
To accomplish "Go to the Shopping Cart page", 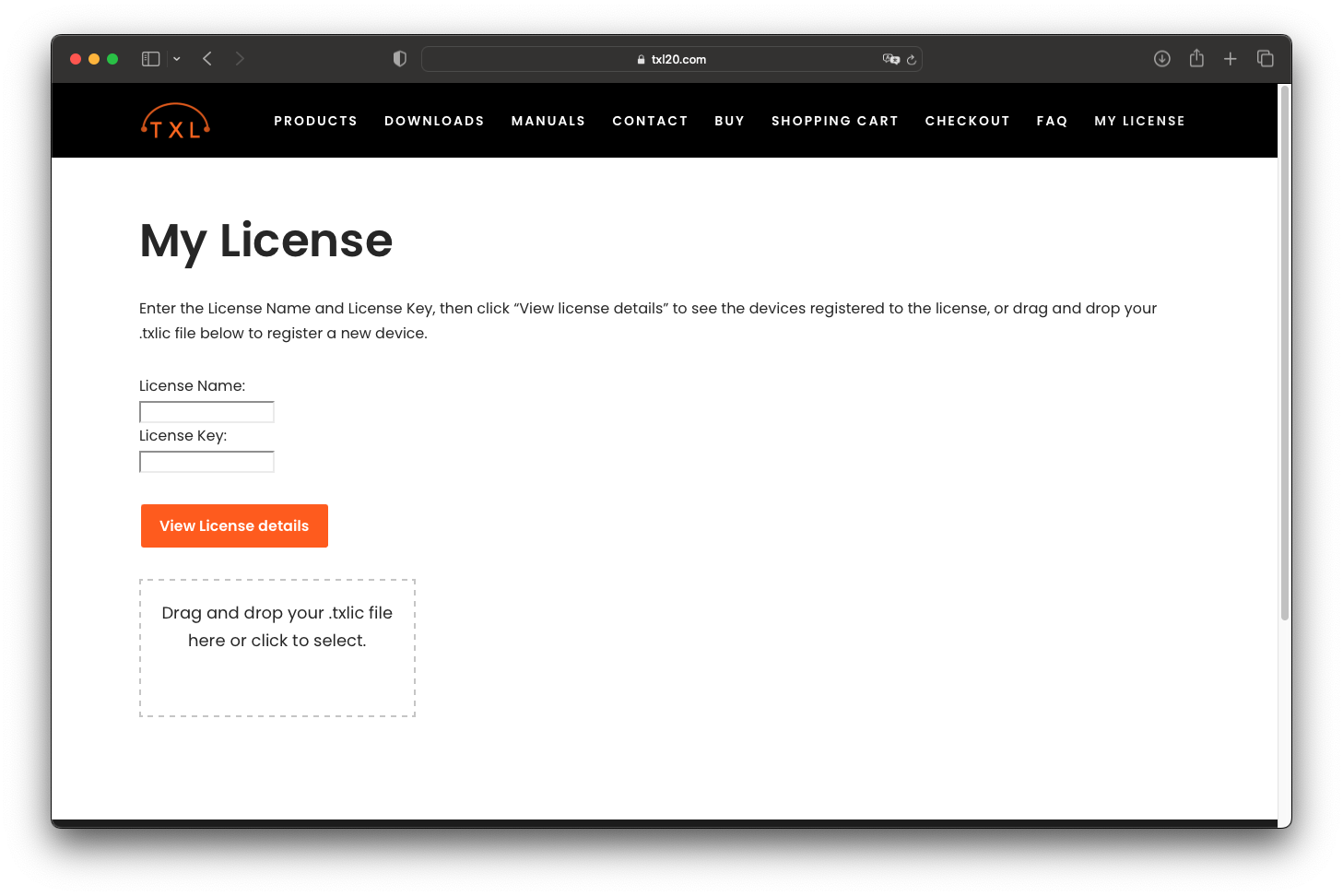I will [x=834, y=121].
